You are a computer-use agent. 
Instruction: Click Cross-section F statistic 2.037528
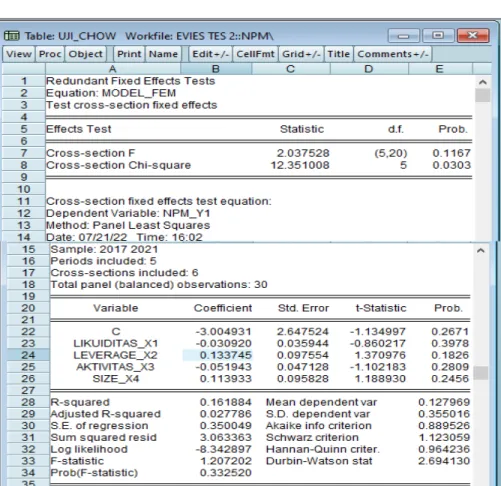(303, 153)
